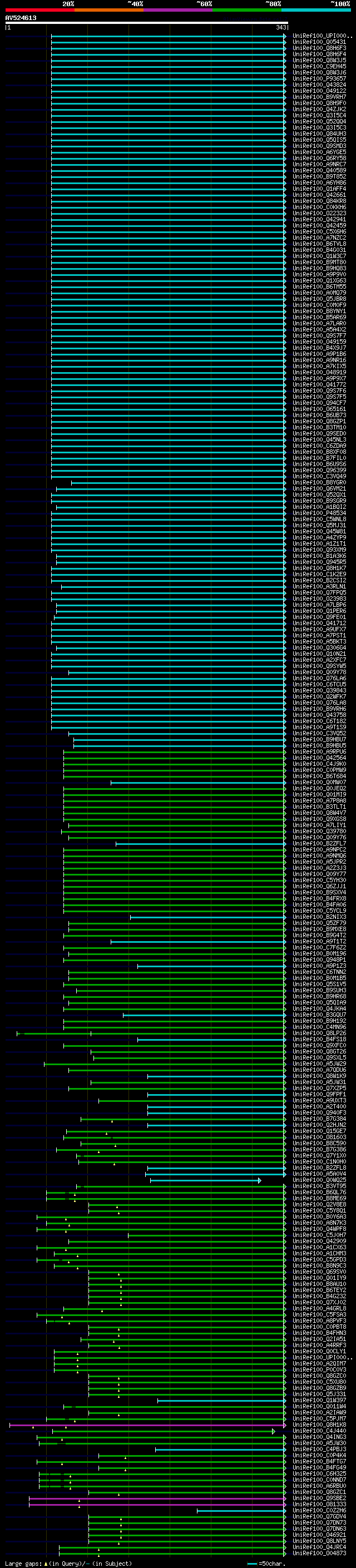Open hit UniRef100_Q8W3J5
Image resolution: width=356 pixels, height=1568 pixels.
click(319, 60)
